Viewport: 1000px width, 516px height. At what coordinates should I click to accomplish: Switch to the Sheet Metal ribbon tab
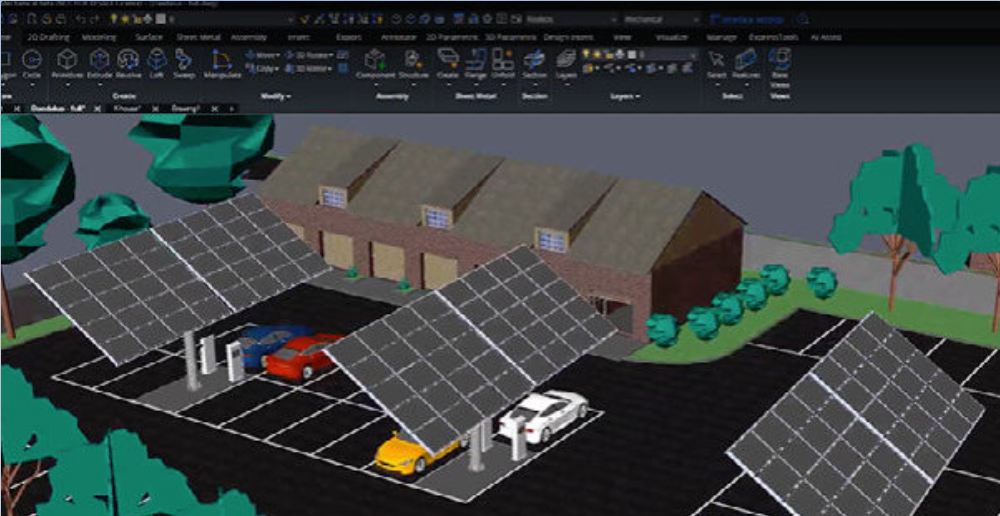pyautogui.click(x=198, y=38)
